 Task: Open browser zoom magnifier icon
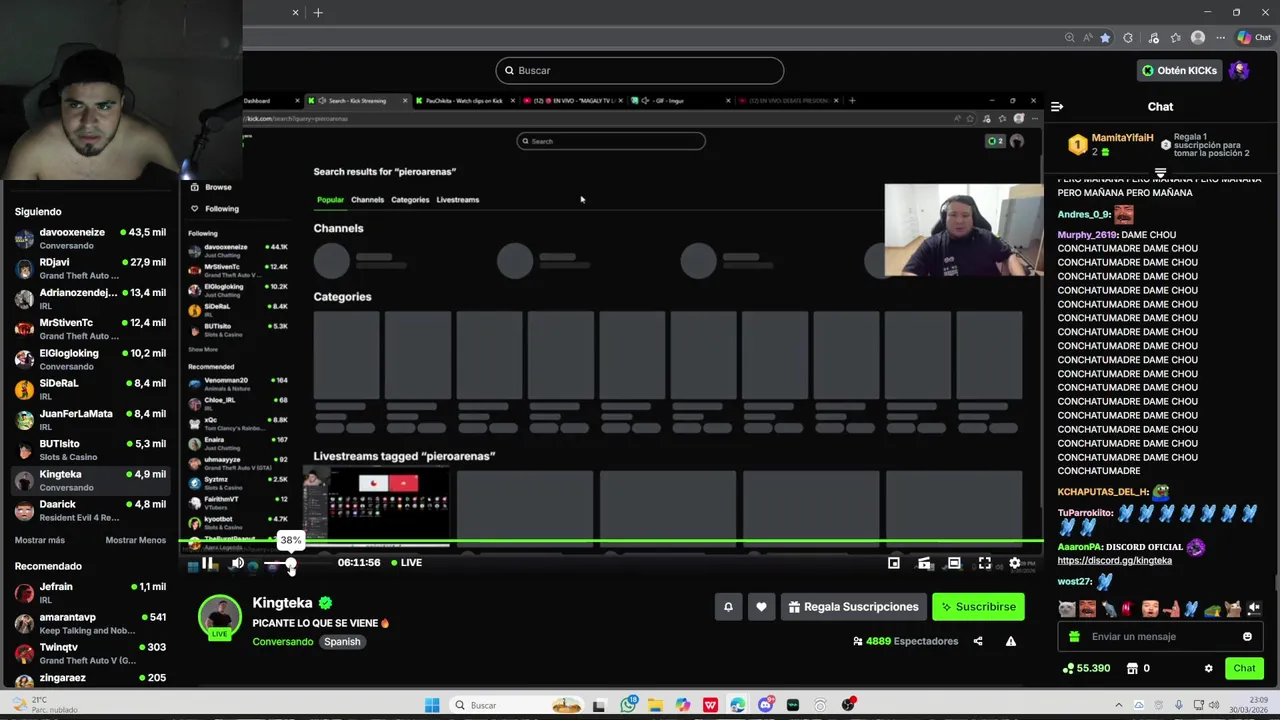click(x=1070, y=38)
